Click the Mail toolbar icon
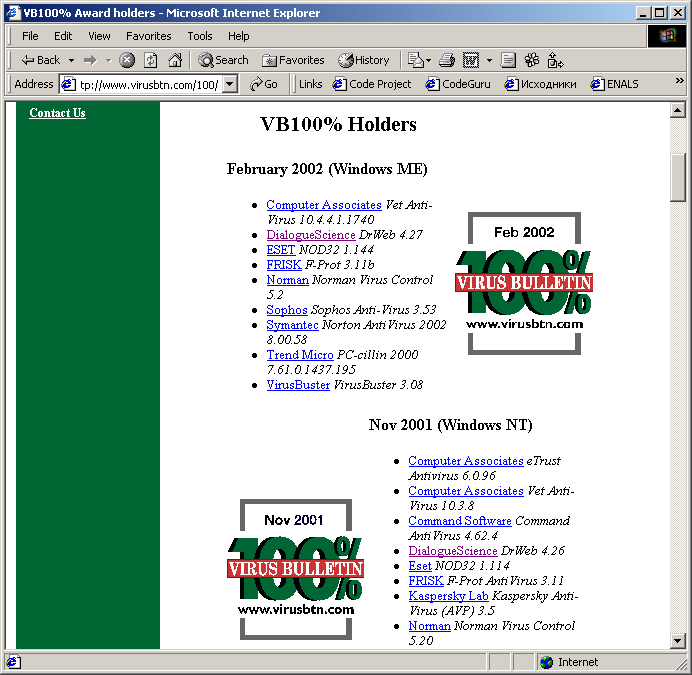This screenshot has width=692, height=675. [416, 60]
